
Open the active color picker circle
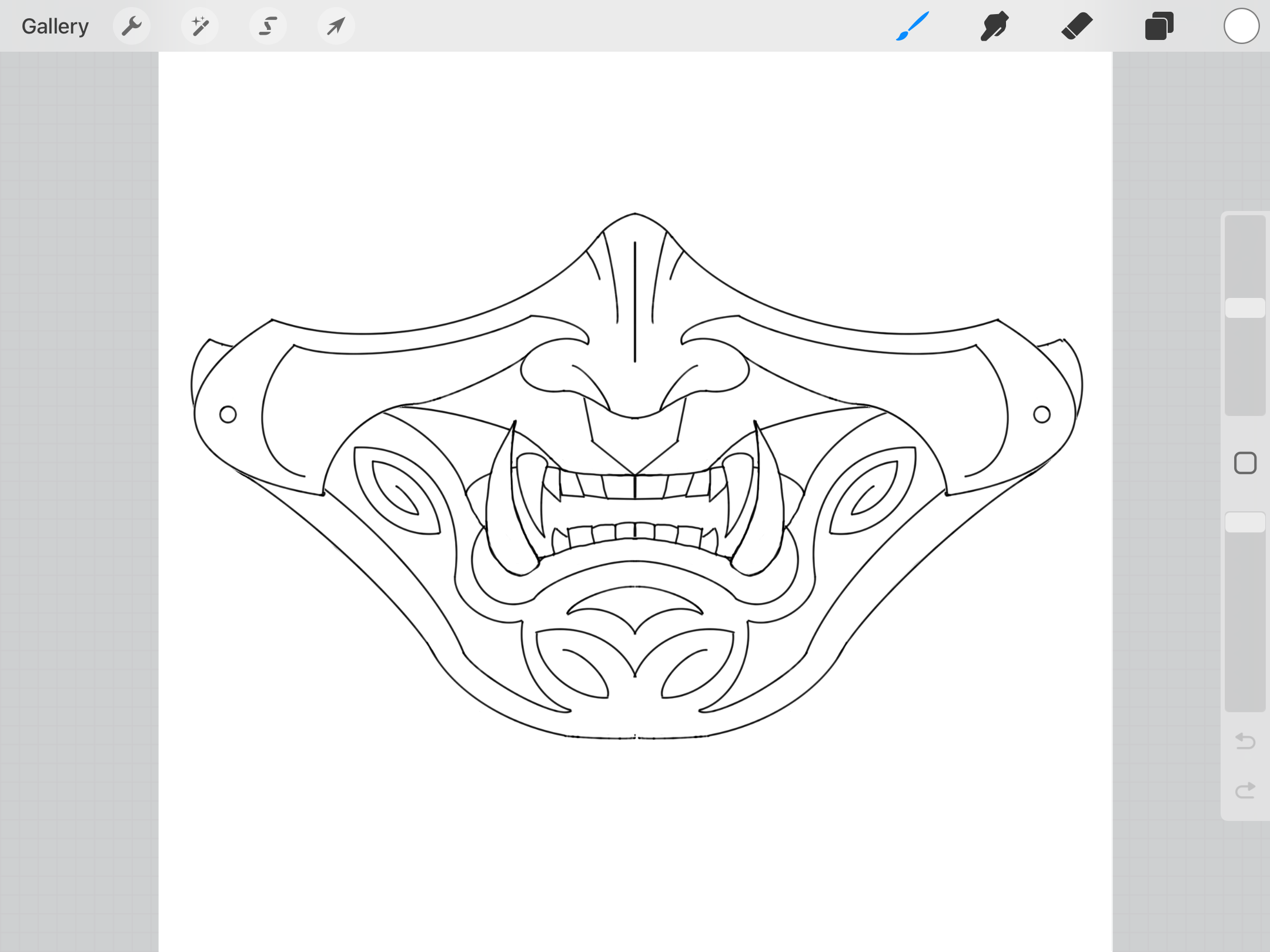point(1242,26)
